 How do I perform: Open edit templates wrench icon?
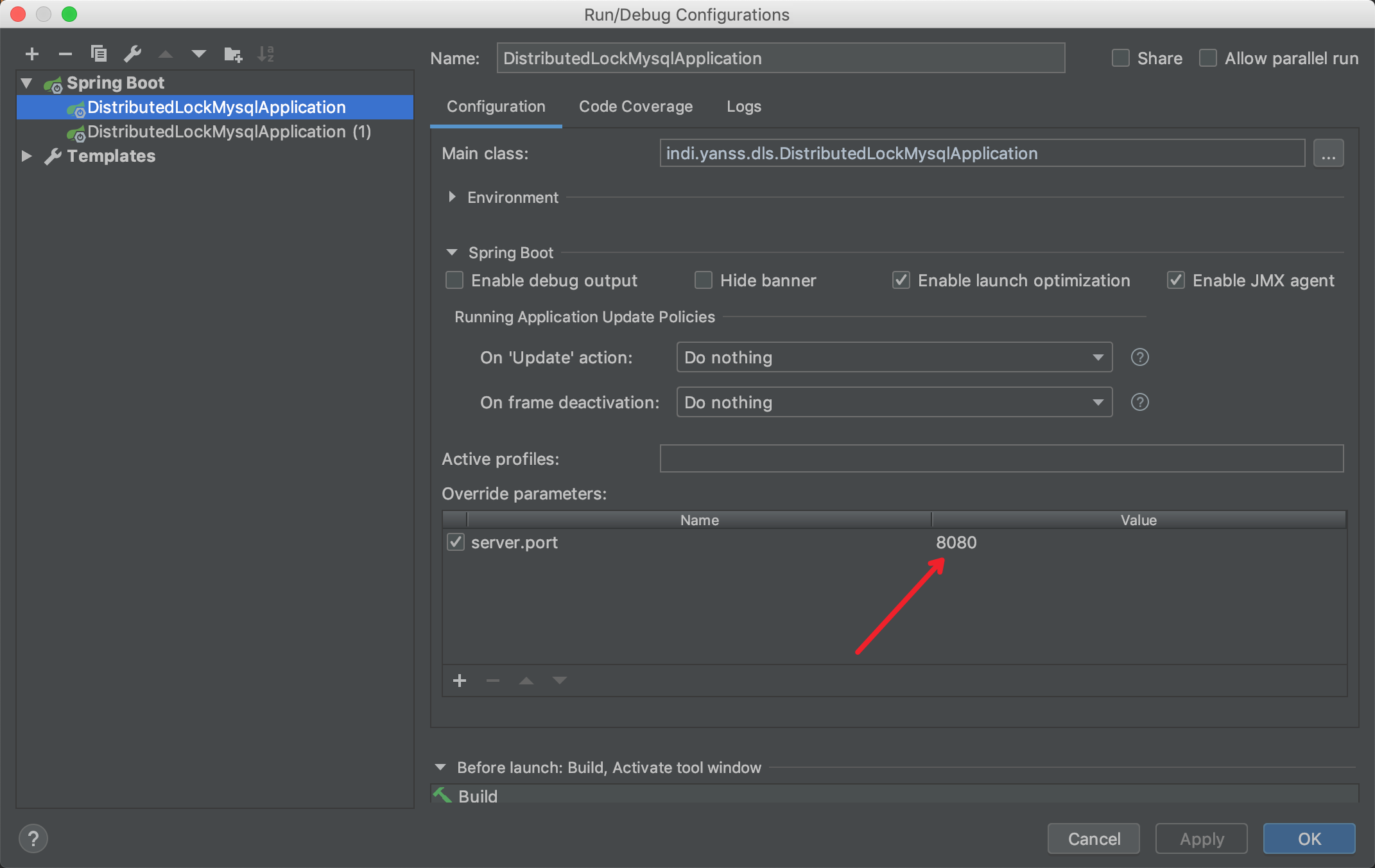132,54
